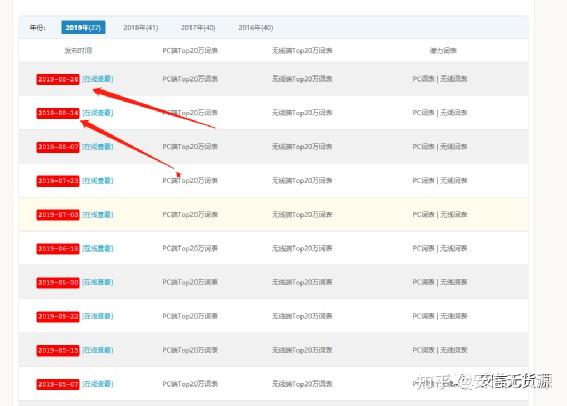567x406 pixels.
Task: Open 无线端Top20万词表 in the 2019-06-18 row
Action: [x=302, y=248]
